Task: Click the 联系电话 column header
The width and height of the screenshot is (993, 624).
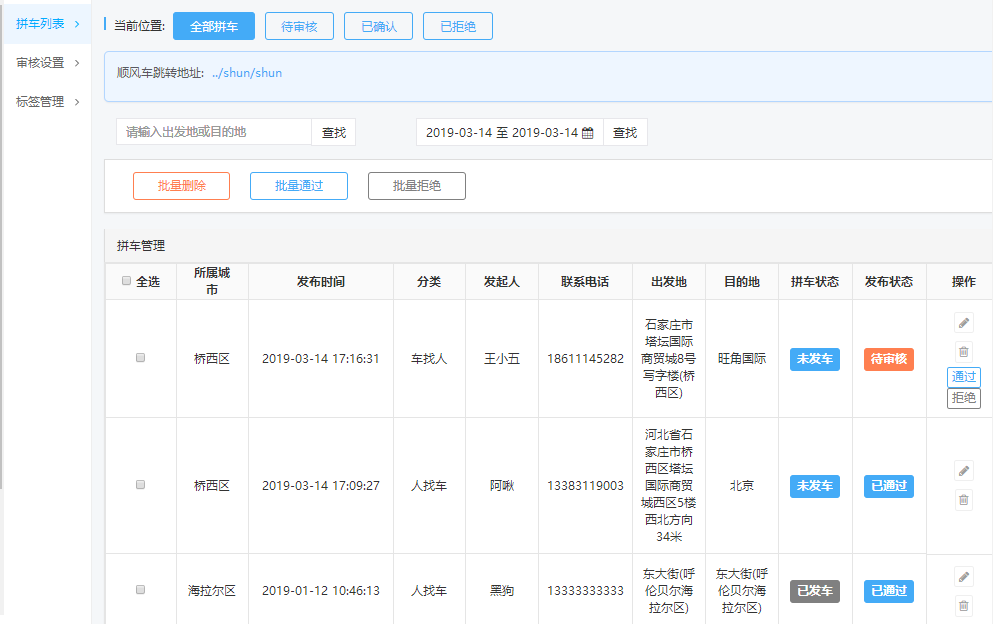Action: (x=585, y=281)
